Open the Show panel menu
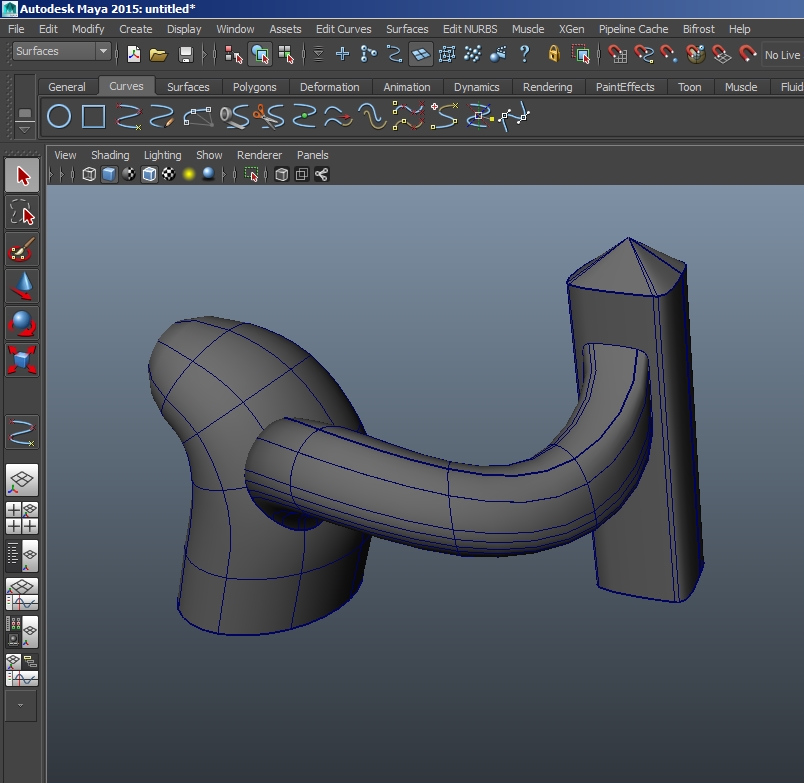The height and width of the screenshot is (783, 804). pos(209,155)
